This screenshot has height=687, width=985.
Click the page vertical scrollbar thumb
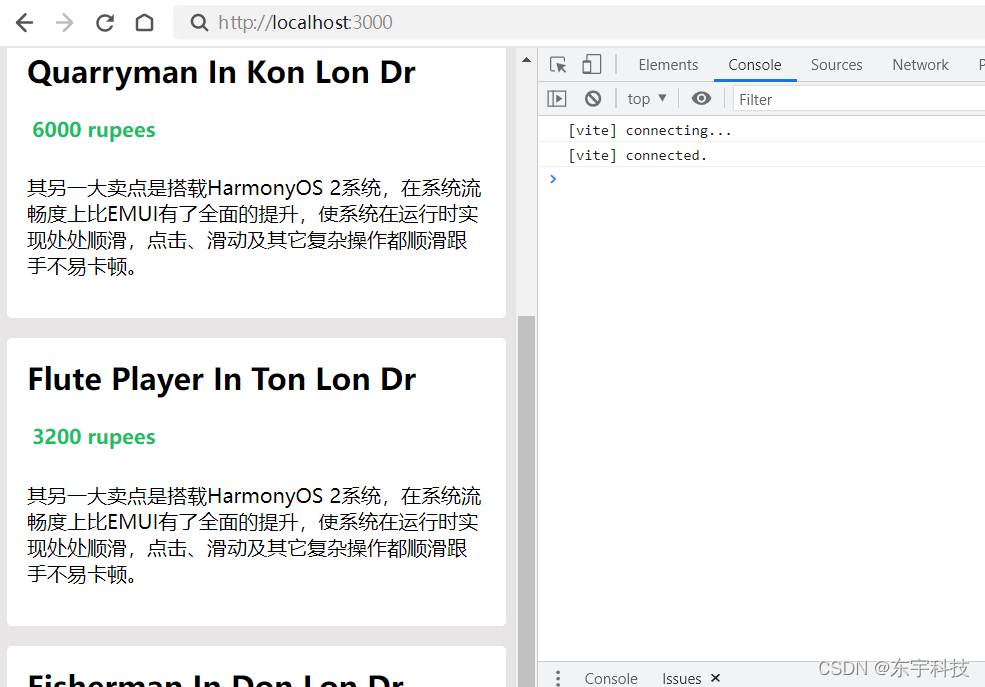tap(526, 501)
